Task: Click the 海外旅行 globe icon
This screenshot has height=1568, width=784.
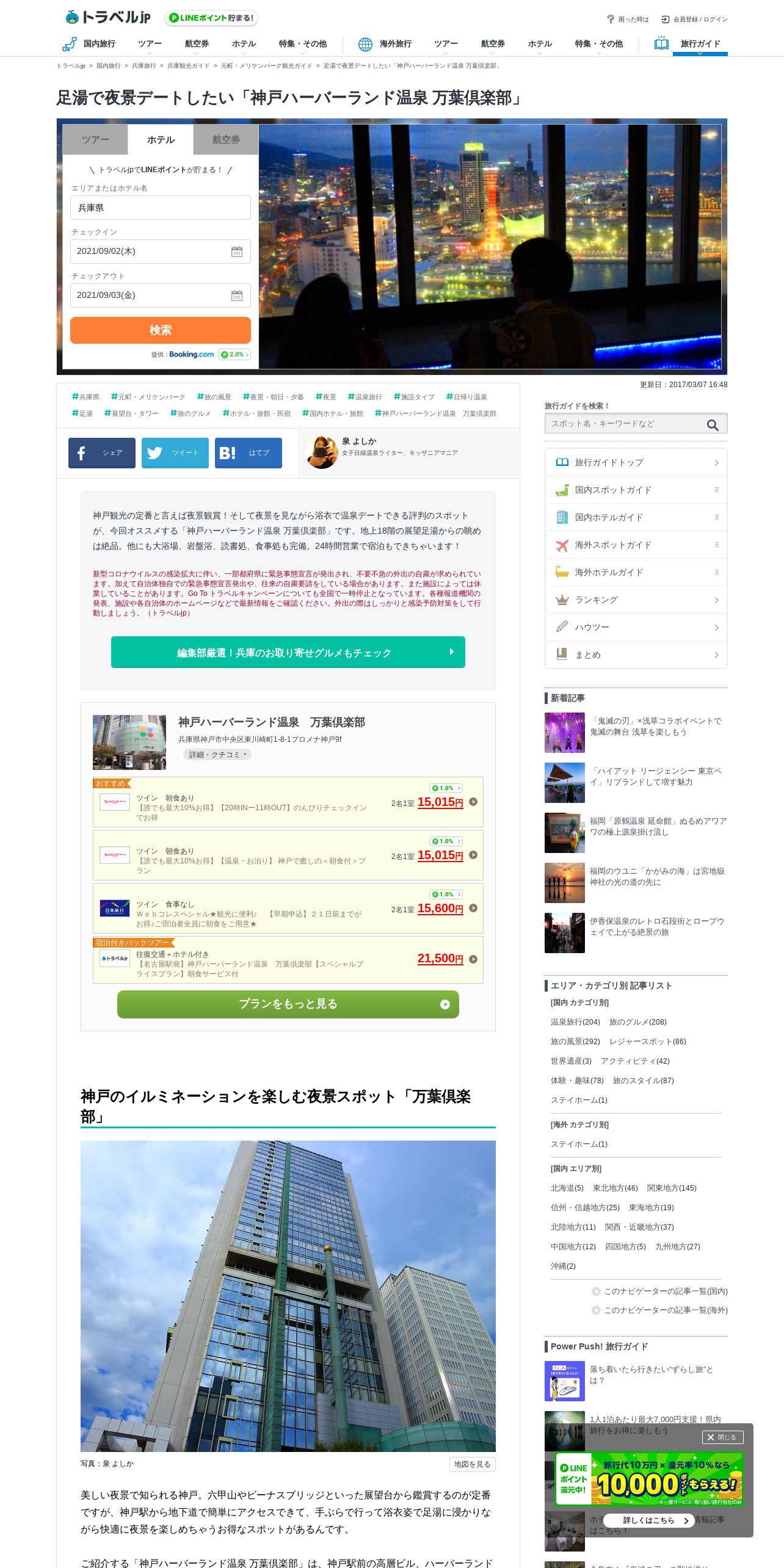Action: 365,44
